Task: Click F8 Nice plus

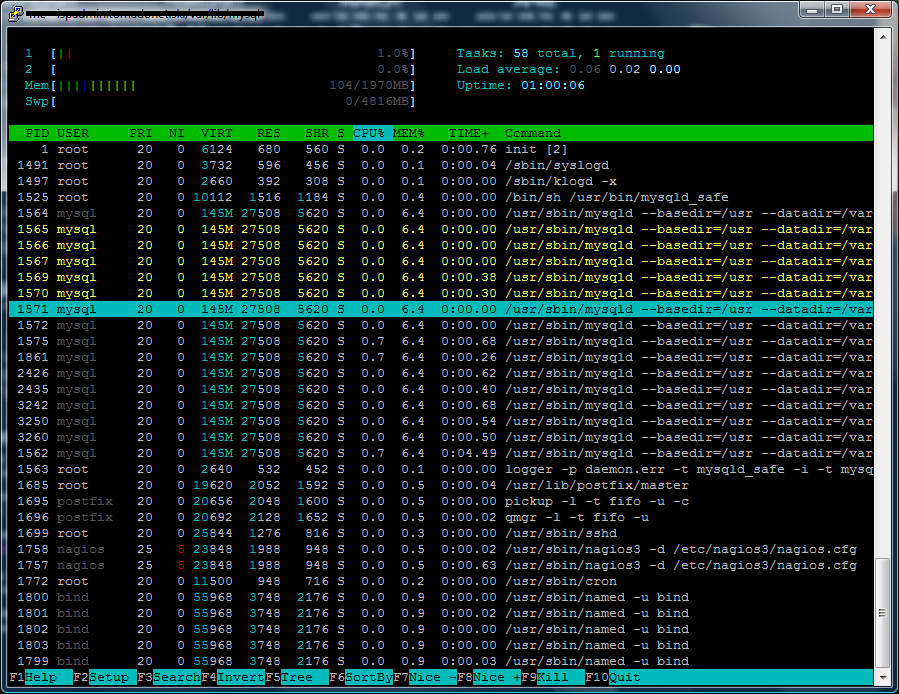Action: tap(489, 677)
